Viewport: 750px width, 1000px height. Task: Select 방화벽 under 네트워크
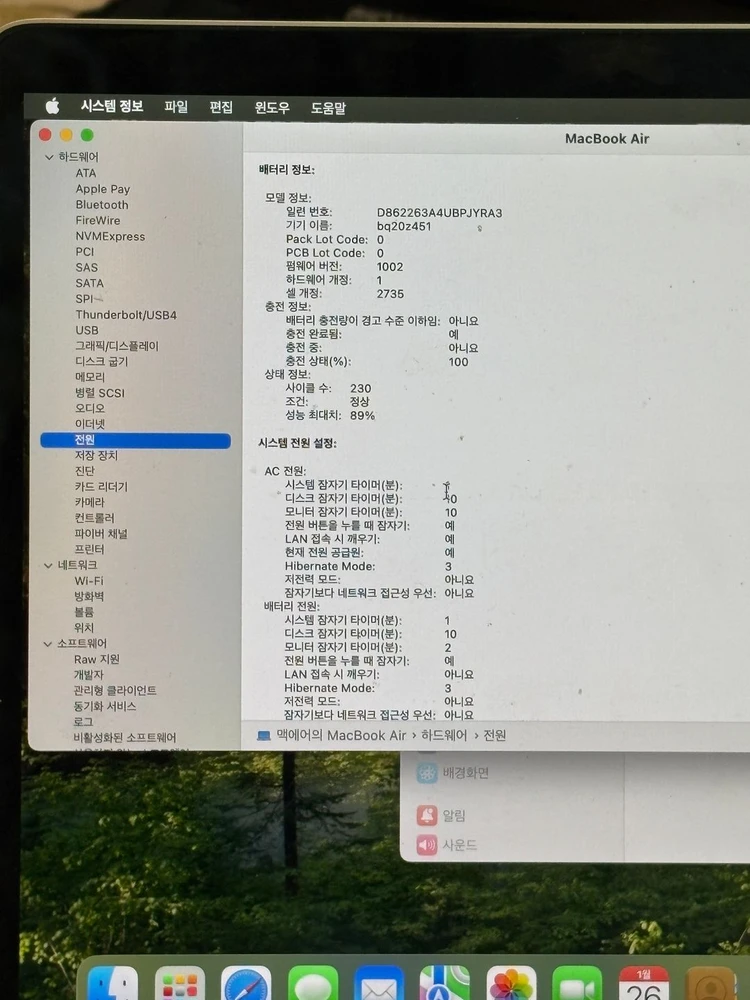click(89, 597)
